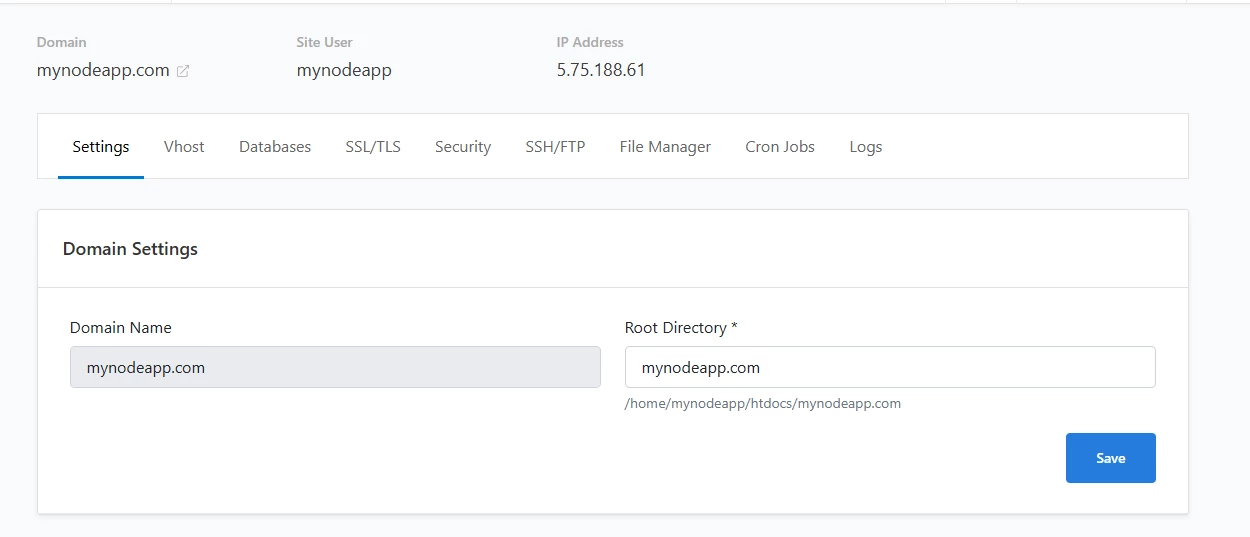Click the IP Address label
This screenshot has height=537, width=1250.
coord(590,42)
